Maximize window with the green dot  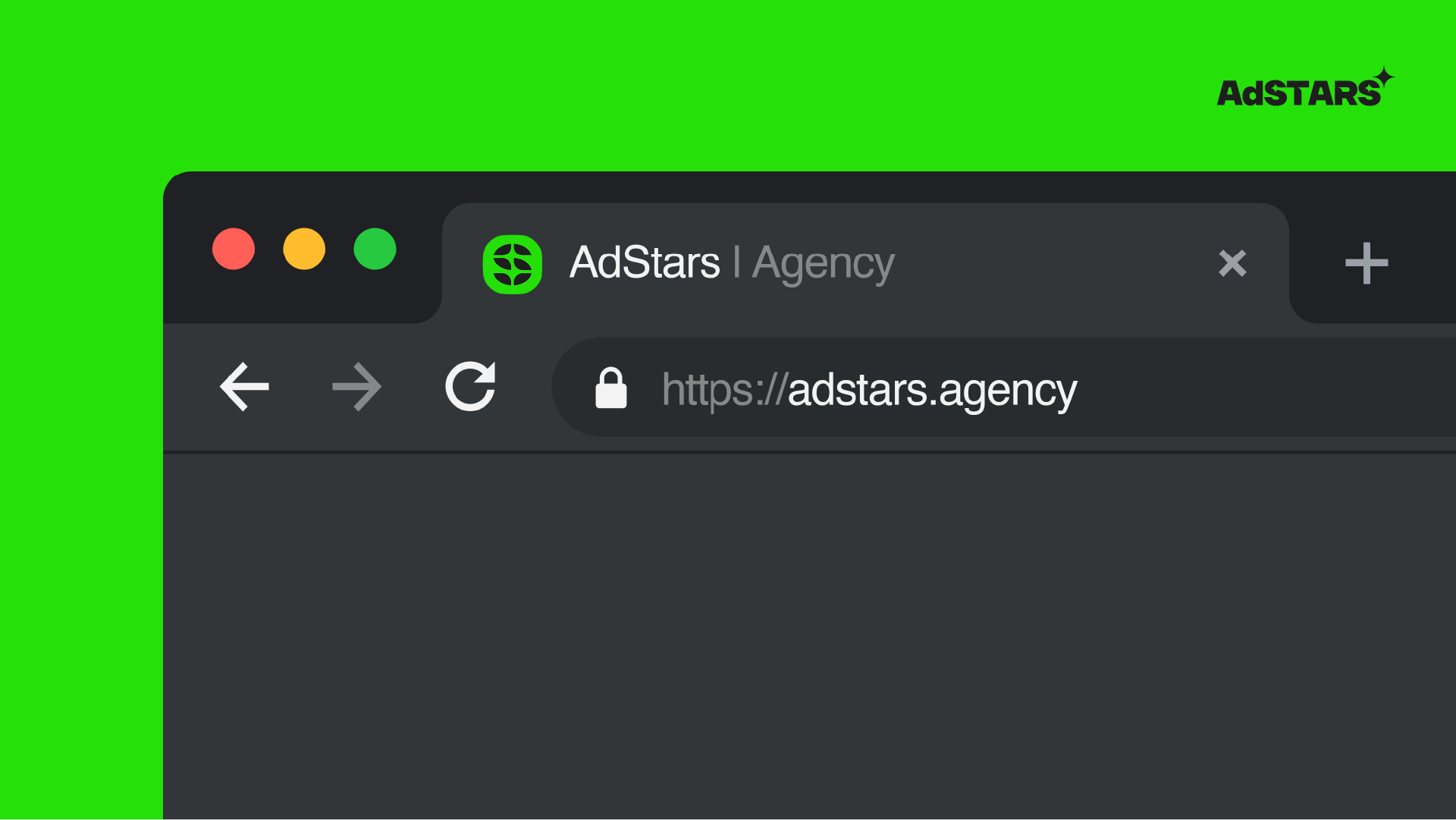[375, 249]
